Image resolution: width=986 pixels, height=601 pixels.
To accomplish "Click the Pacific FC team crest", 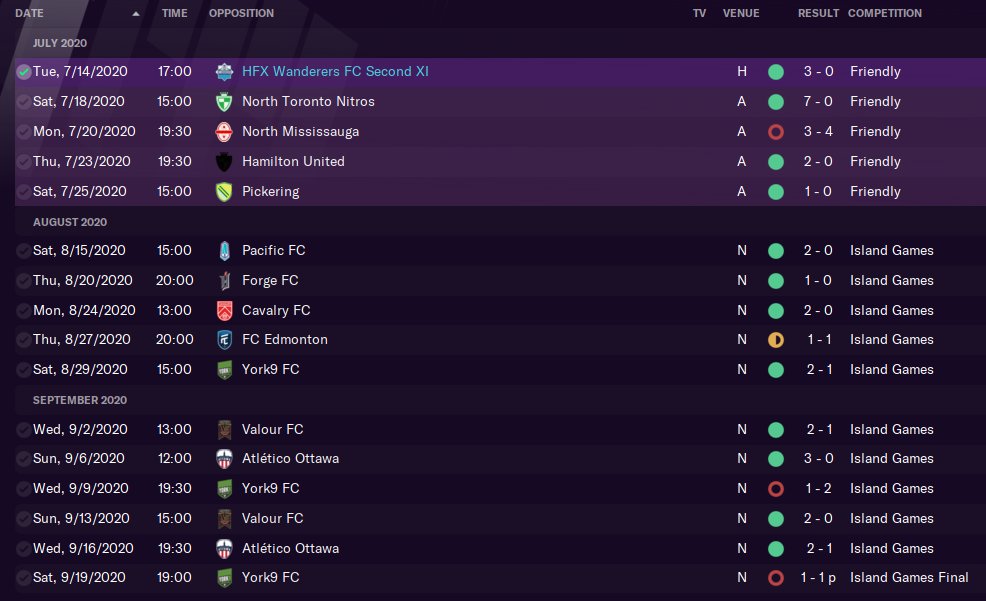I will coord(224,251).
